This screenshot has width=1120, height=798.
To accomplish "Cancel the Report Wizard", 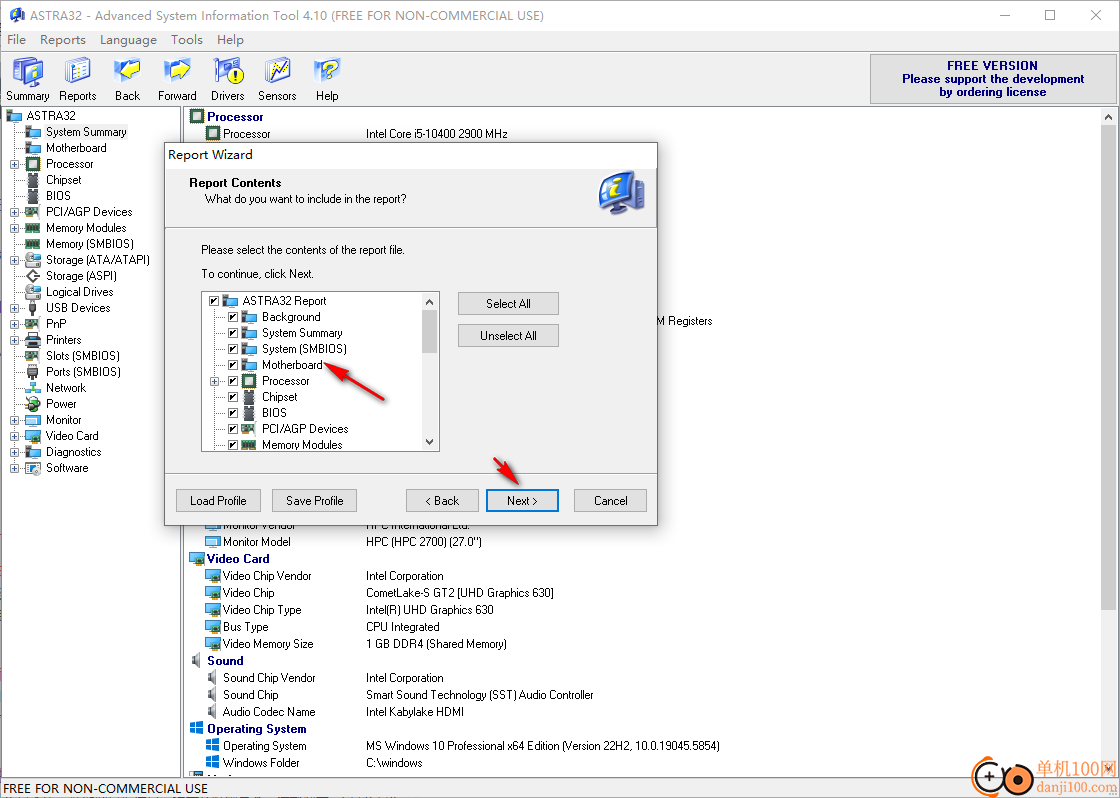I will [x=611, y=501].
